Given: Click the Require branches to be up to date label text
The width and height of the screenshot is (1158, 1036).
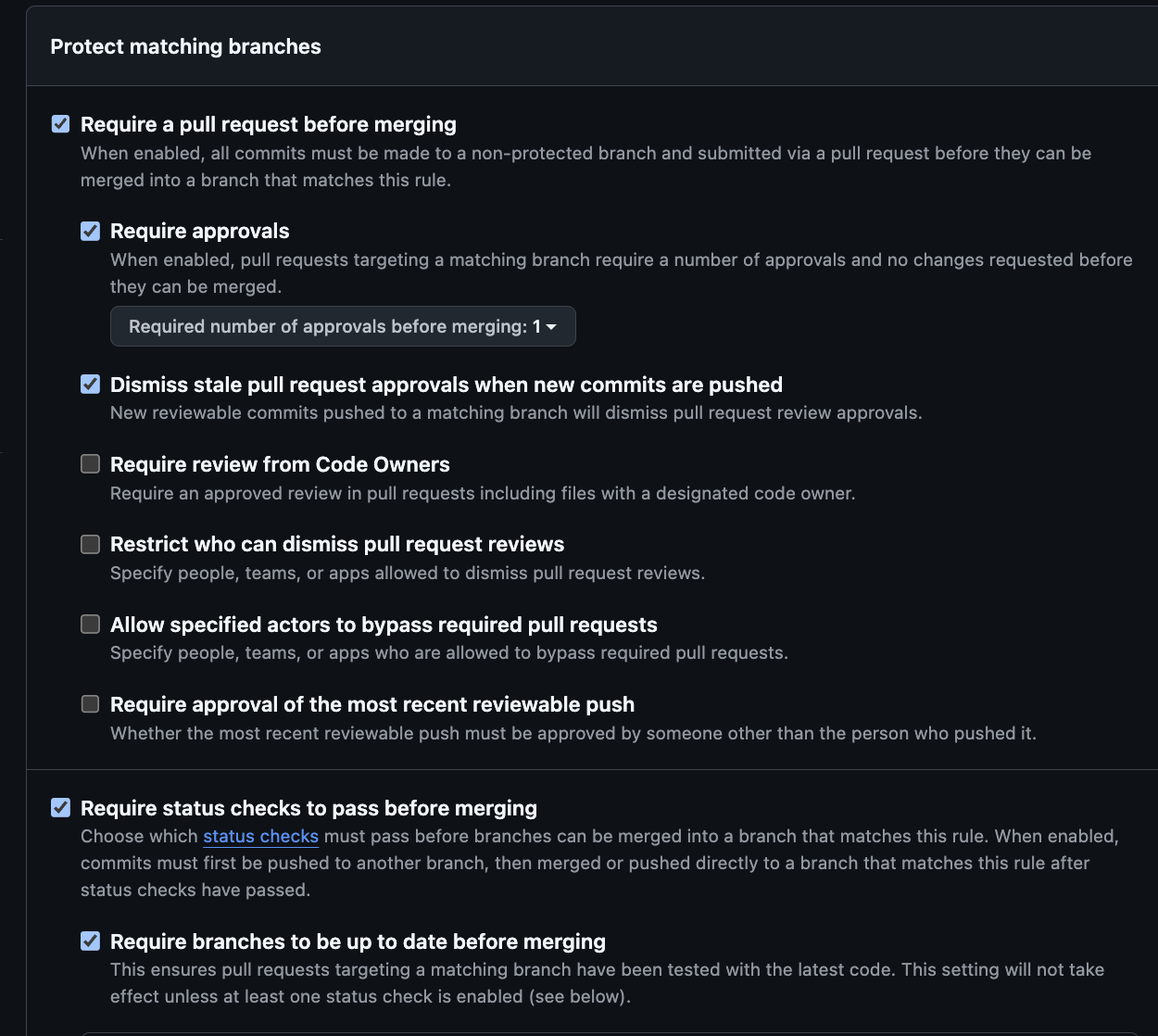Looking at the screenshot, I should 358,941.
